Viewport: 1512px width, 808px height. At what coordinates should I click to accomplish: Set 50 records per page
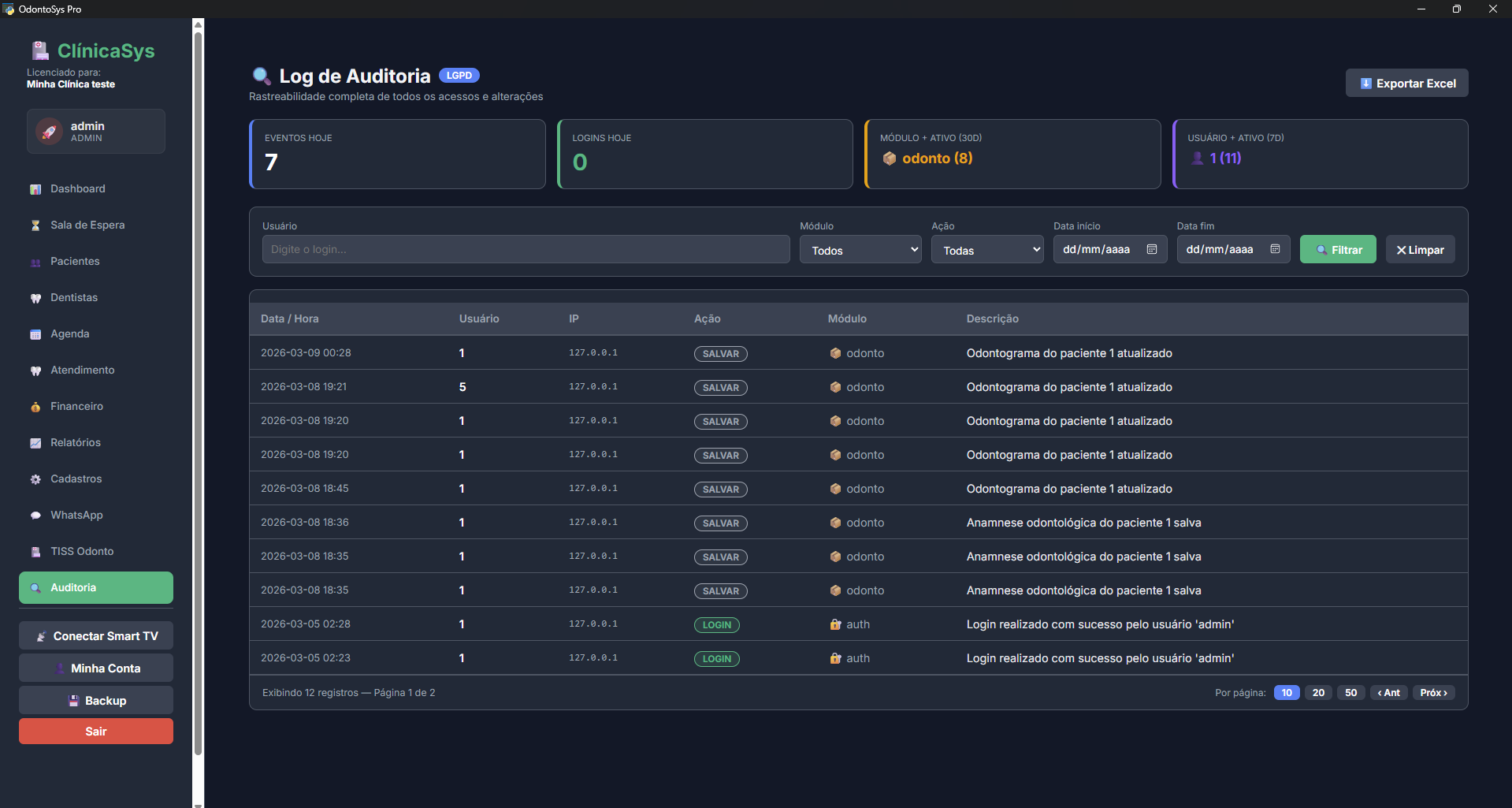coord(1350,693)
